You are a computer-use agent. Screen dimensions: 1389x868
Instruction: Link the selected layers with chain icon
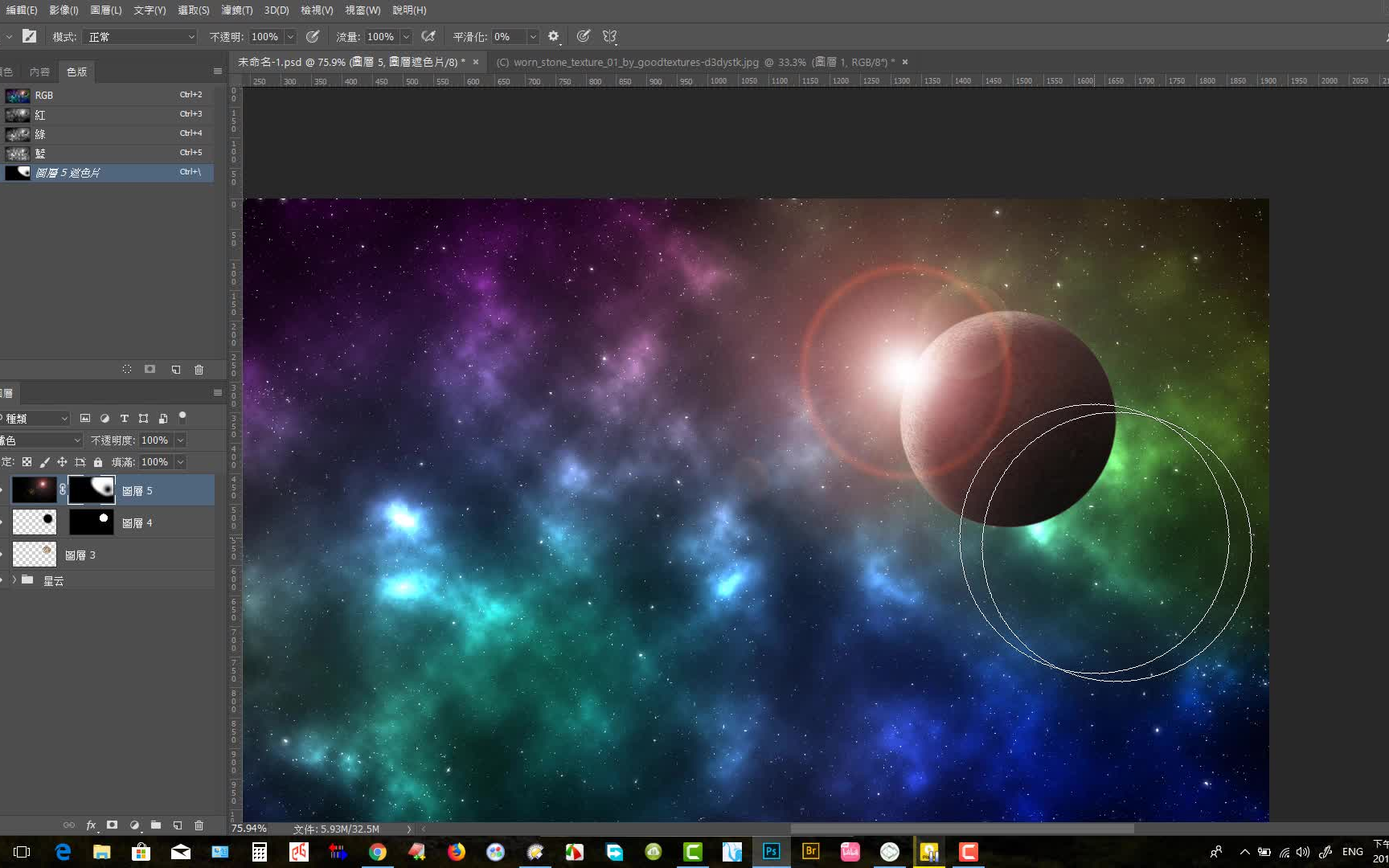click(68, 825)
